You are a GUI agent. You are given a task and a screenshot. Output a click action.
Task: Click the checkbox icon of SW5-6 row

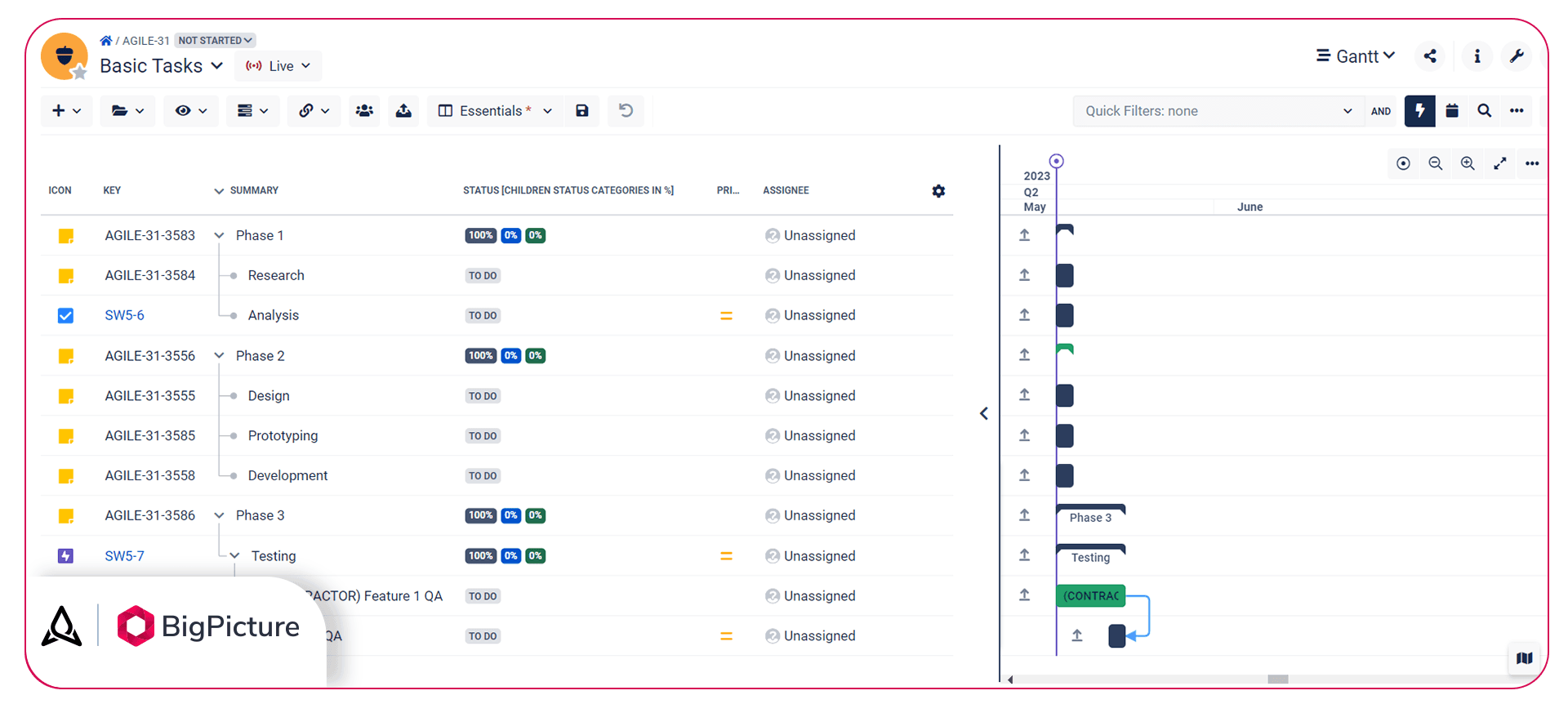coord(66,315)
